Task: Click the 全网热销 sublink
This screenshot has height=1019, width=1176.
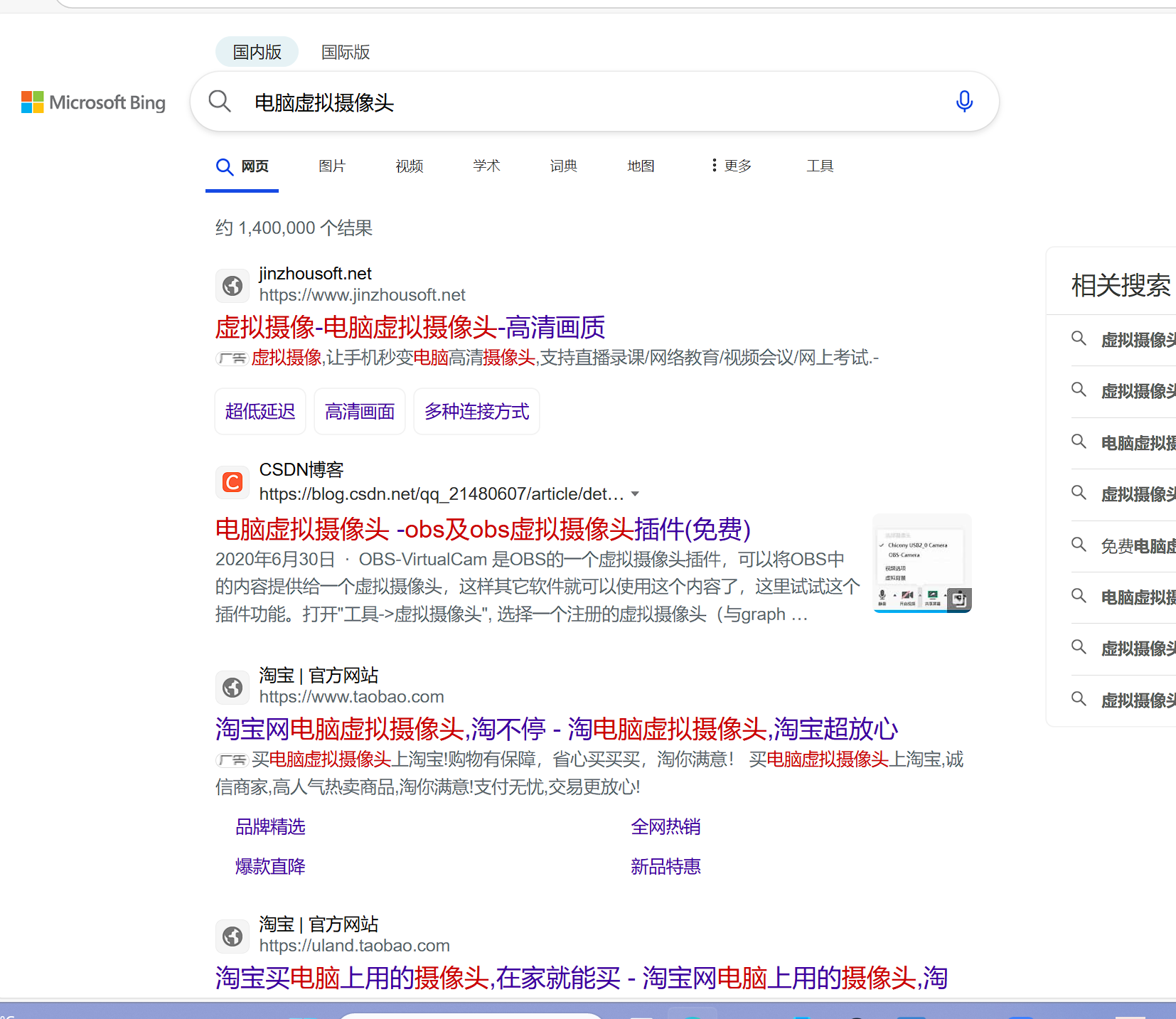Action: [x=665, y=826]
